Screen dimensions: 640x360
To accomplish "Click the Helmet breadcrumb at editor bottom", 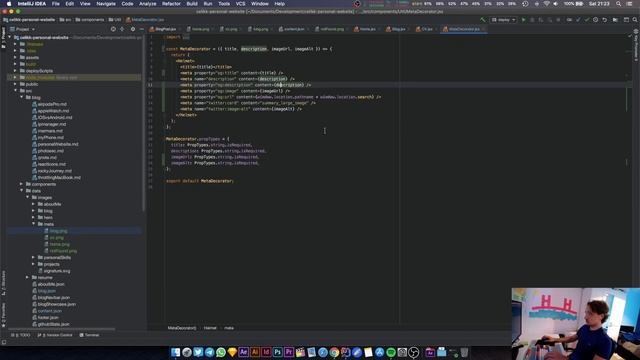I will coord(210,328).
